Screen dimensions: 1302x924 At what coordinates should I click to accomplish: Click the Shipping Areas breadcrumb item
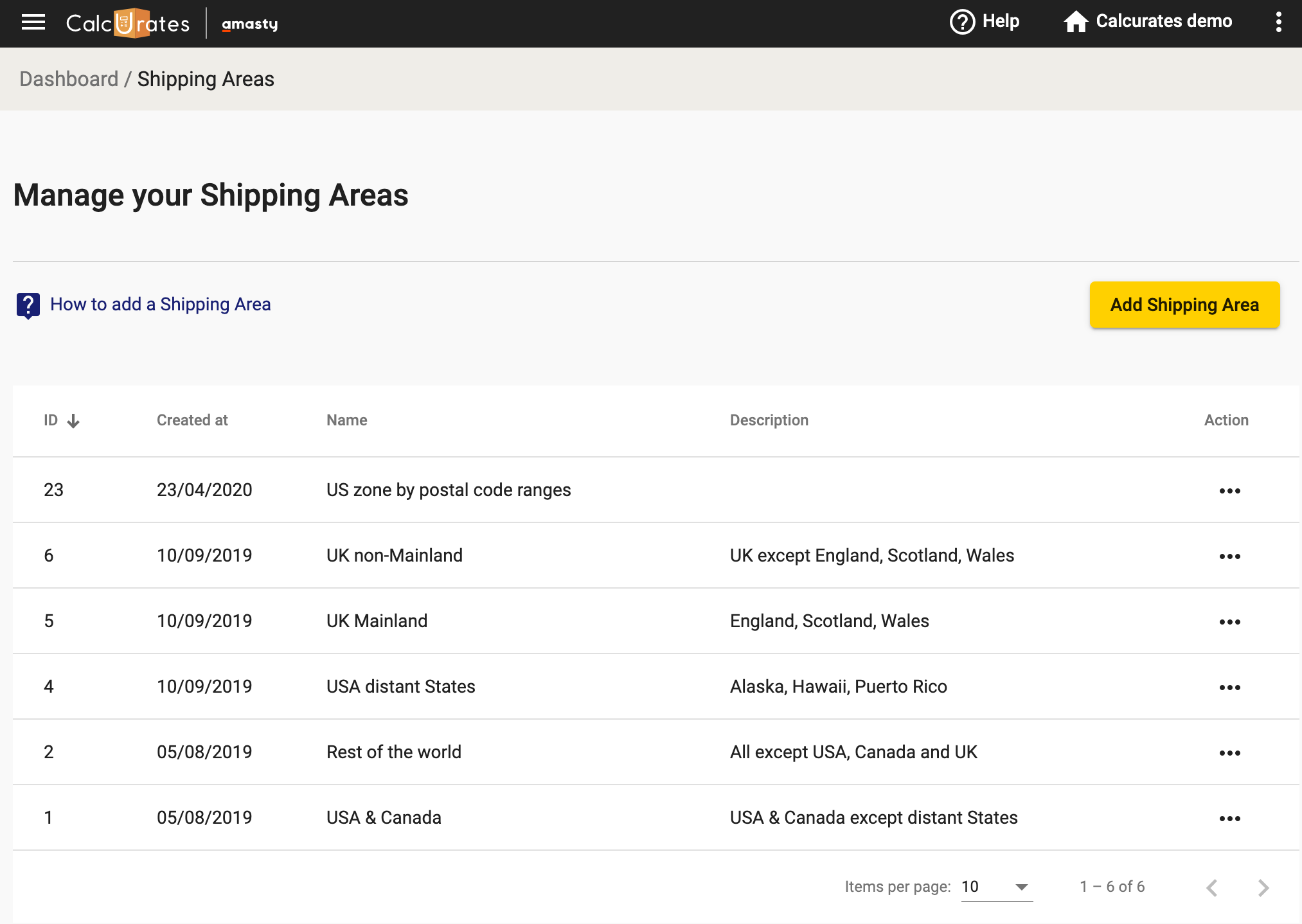206,78
